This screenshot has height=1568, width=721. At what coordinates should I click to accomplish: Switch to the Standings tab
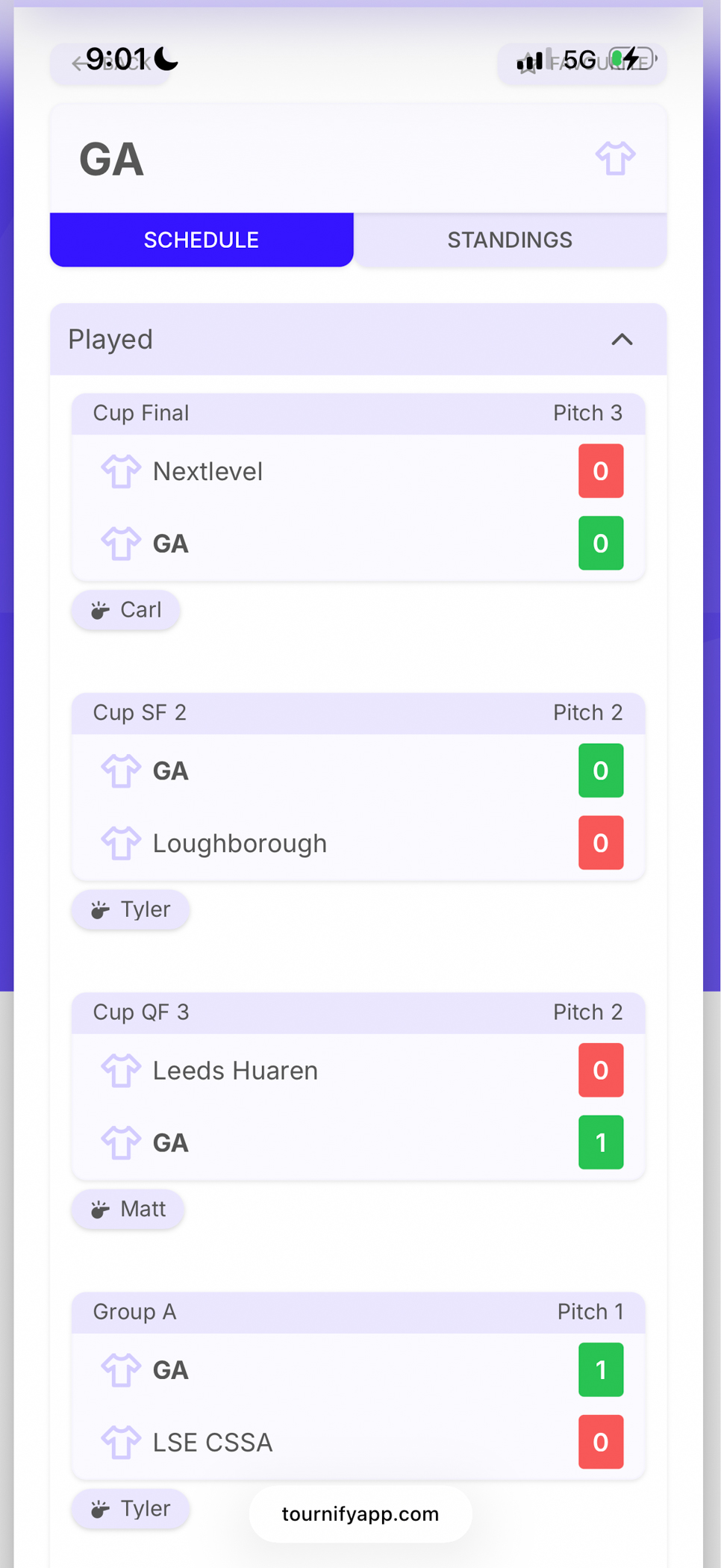pos(510,240)
